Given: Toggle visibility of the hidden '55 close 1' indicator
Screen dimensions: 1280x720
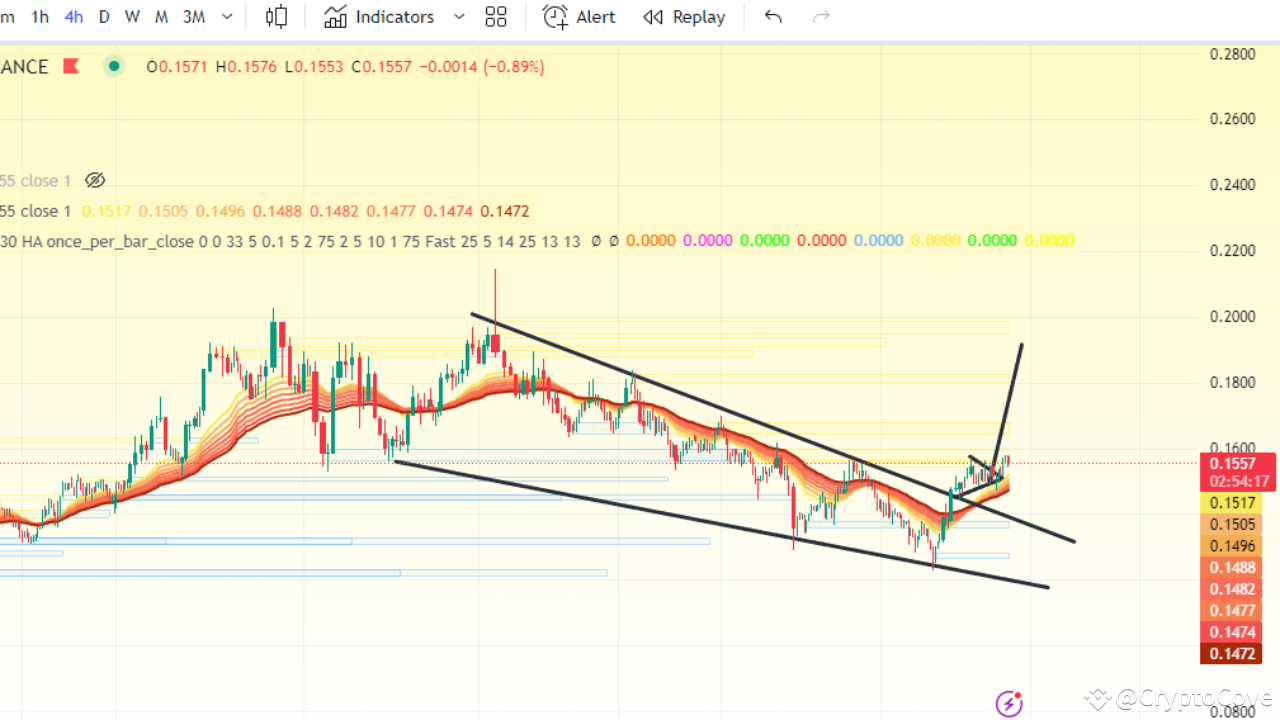Looking at the screenshot, I should 95,180.
